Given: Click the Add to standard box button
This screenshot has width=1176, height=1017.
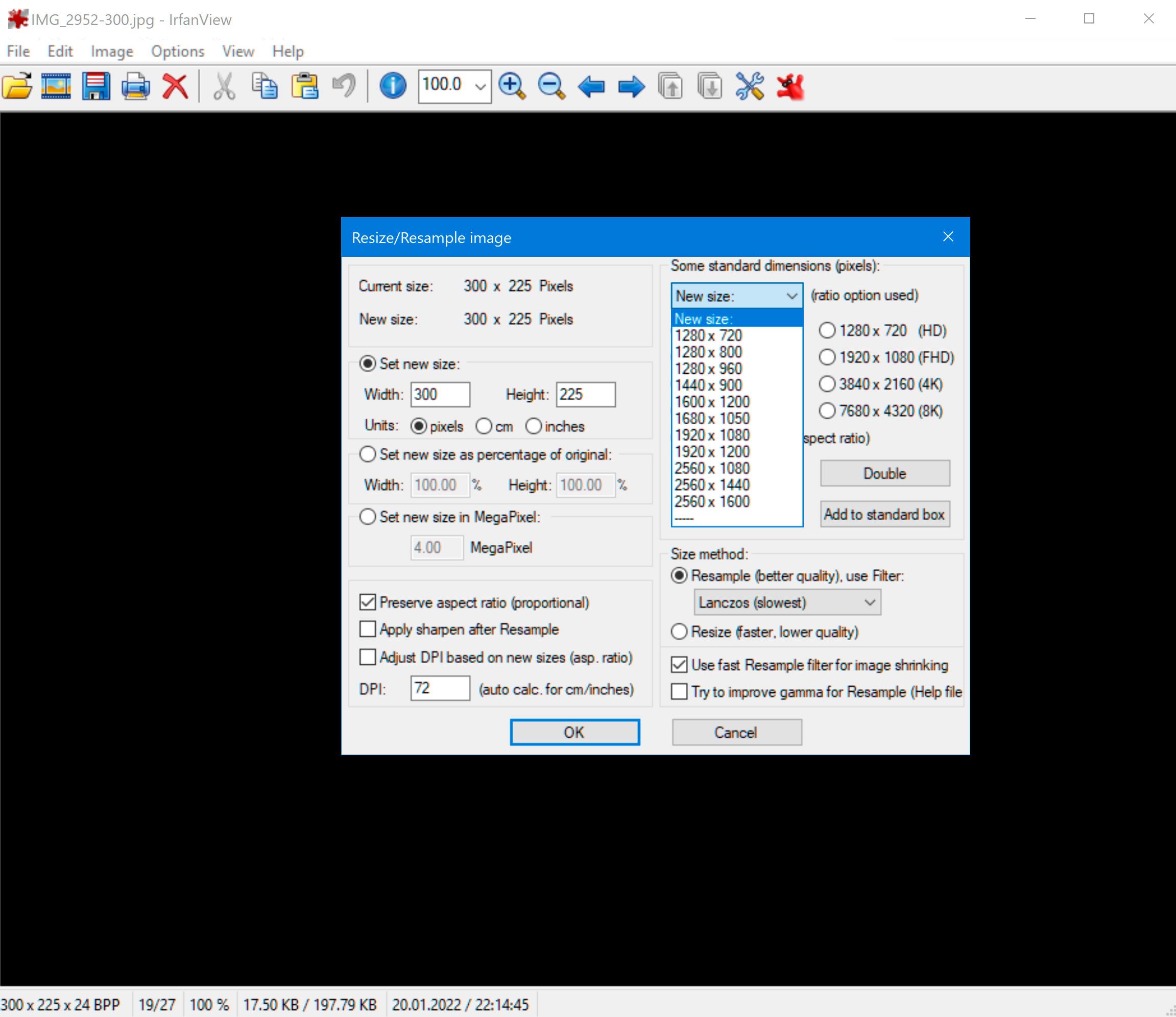Looking at the screenshot, I should (885, 514).
